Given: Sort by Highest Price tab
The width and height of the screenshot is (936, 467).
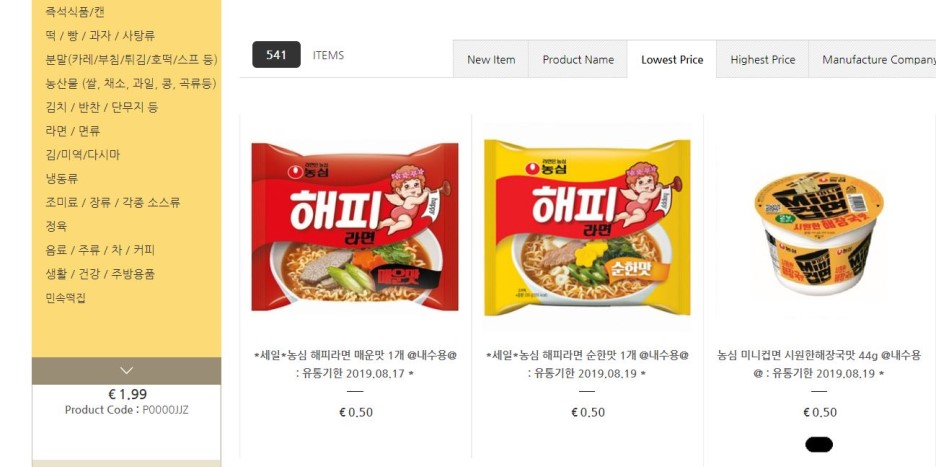Looking at the screenshot, I should (x=762, y=60).
